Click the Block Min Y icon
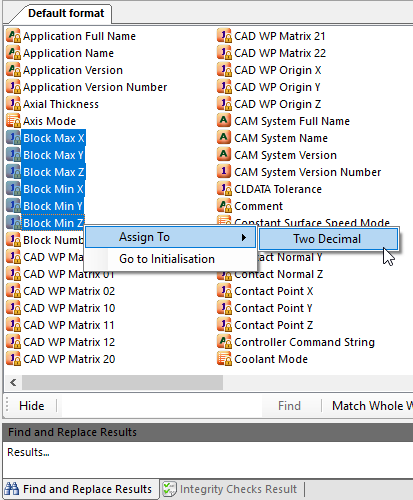Viewport: 413px width, 500px height. point(13,206)
